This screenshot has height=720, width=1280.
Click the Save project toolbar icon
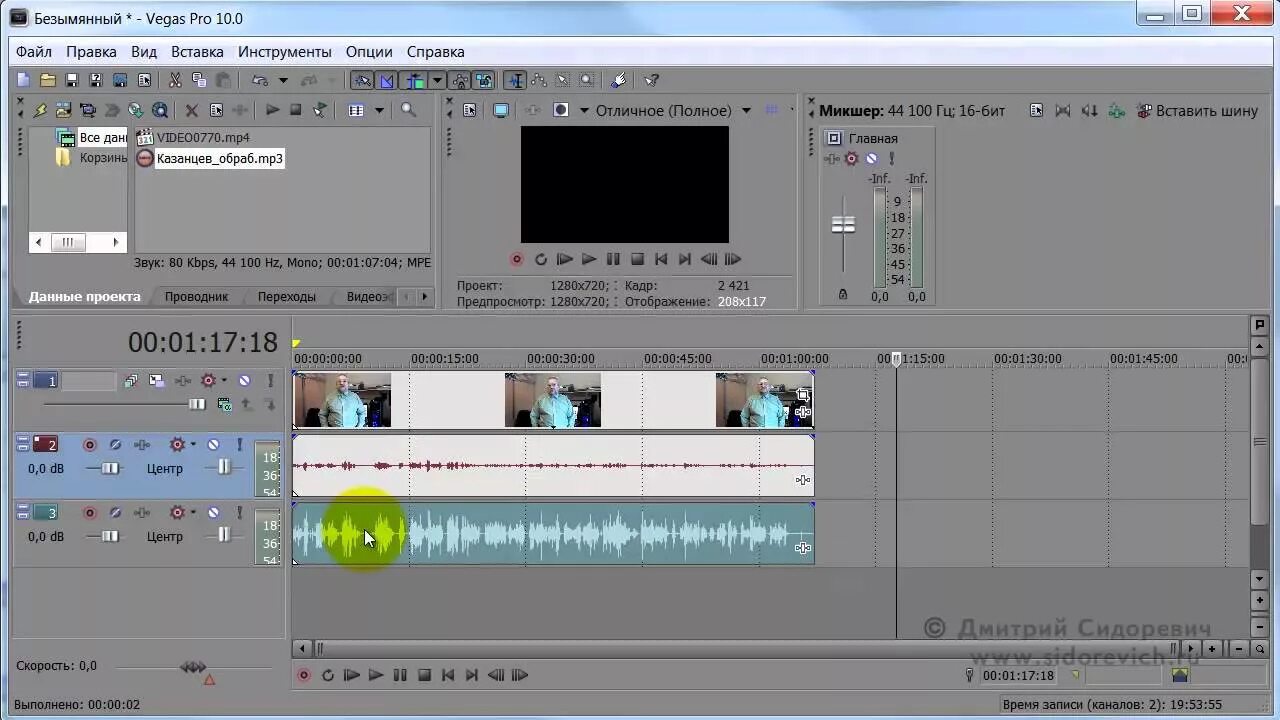pos(71,80)
